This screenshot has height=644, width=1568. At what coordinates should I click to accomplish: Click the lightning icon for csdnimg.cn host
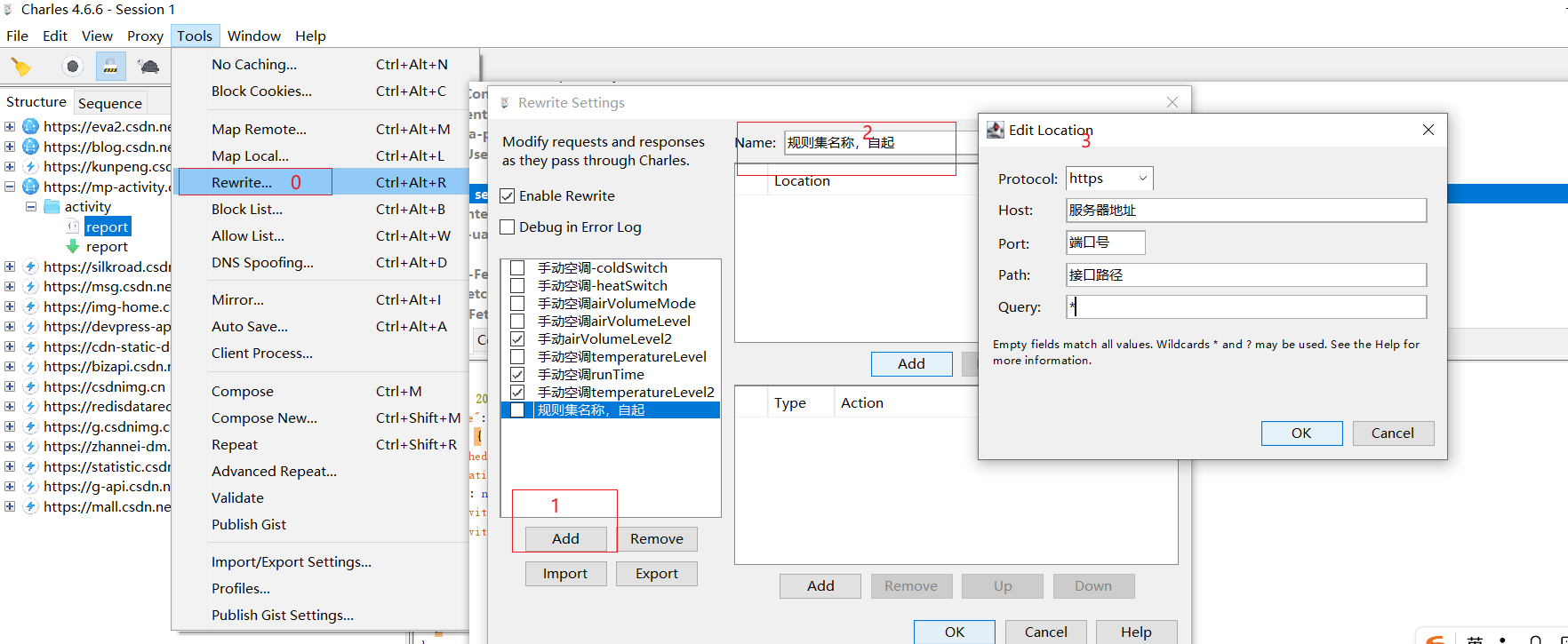click(x=30, y=386)
